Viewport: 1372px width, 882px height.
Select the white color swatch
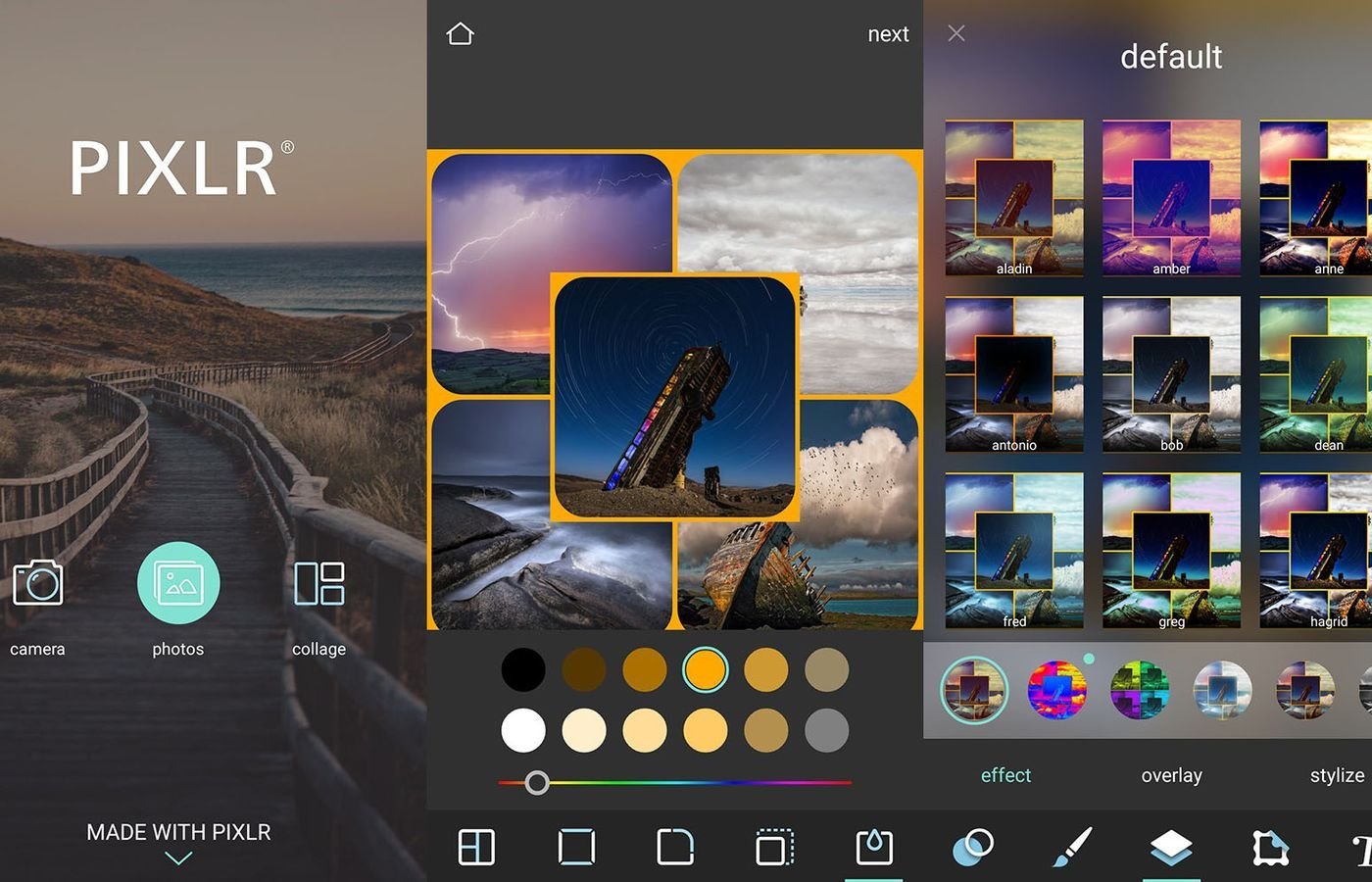click(x=523, y=731)
